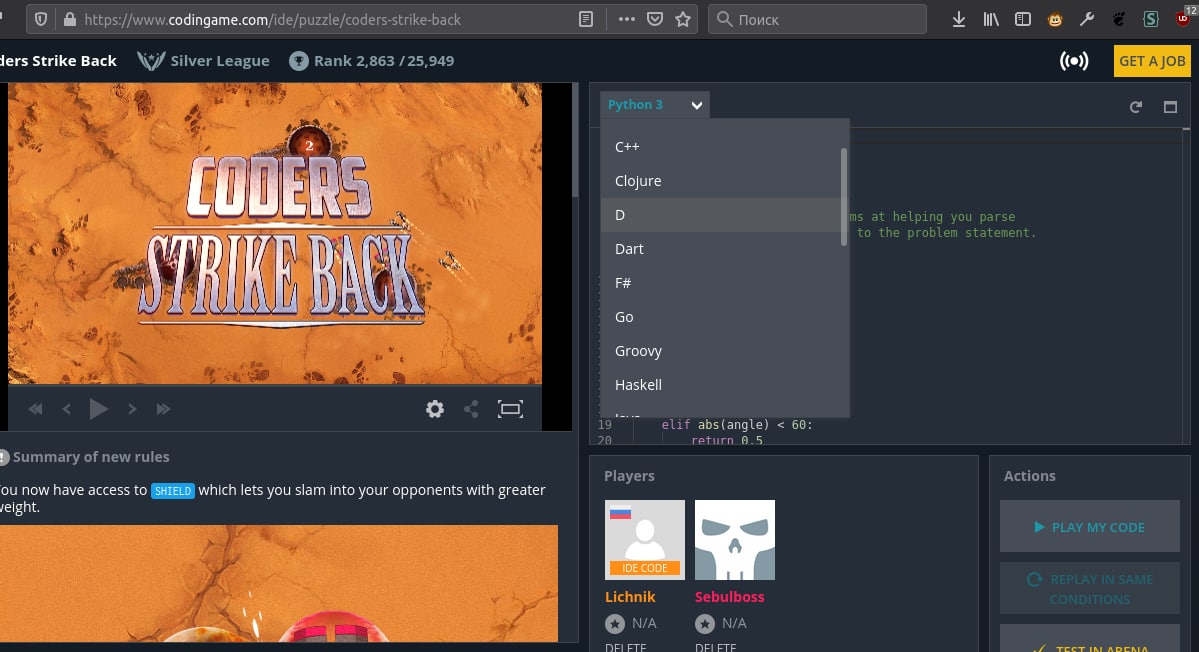The width and height of the screenshot is (1199, 652).
Task: Open the Sebulboss player name link
Action: 729,597
